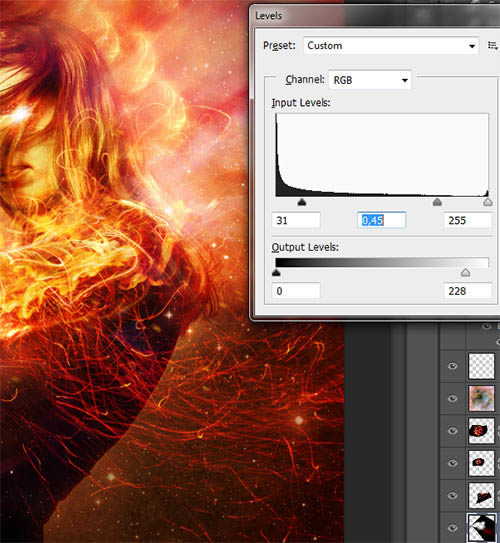Select the input midtone gray slider handle
The height and width of the screenshot is (543, 500).
tap(437, 202)
